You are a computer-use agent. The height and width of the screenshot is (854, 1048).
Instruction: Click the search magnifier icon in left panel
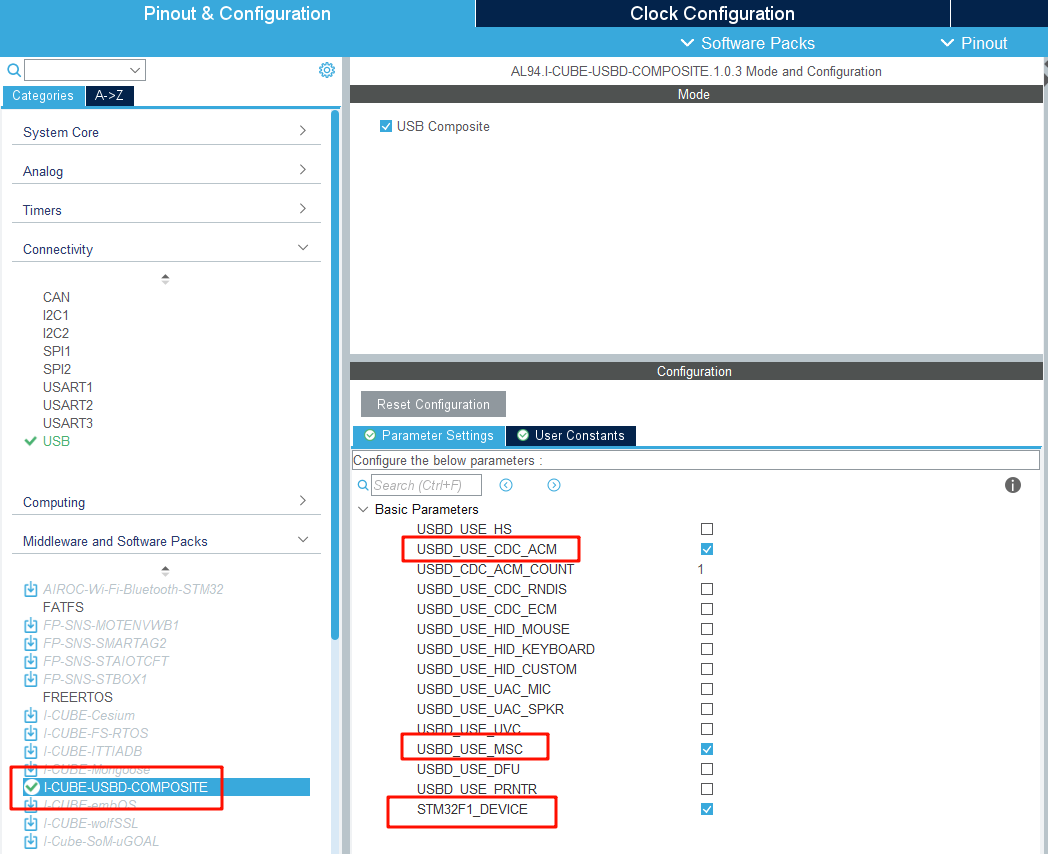[x=14, y=70]
